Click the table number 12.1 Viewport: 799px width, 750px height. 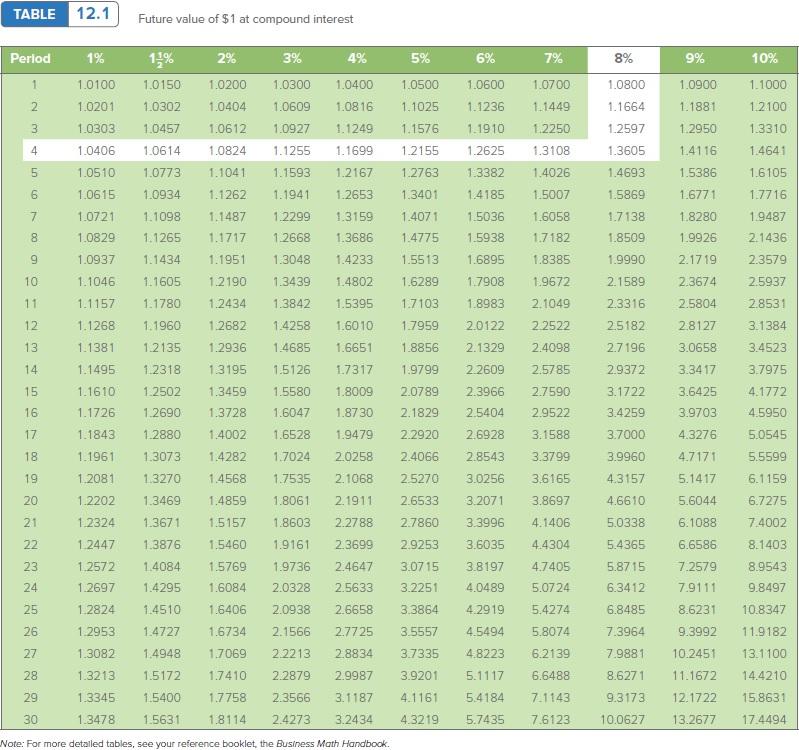pyautogui.click(x=93, y=14)
